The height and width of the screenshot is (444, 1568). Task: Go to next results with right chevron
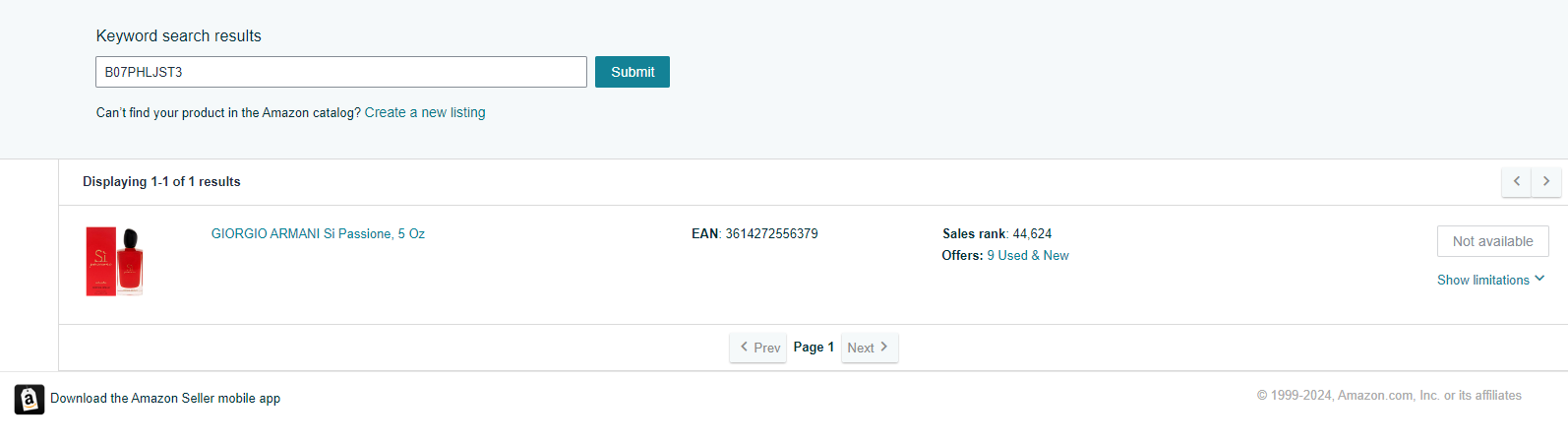point(1546,181)
